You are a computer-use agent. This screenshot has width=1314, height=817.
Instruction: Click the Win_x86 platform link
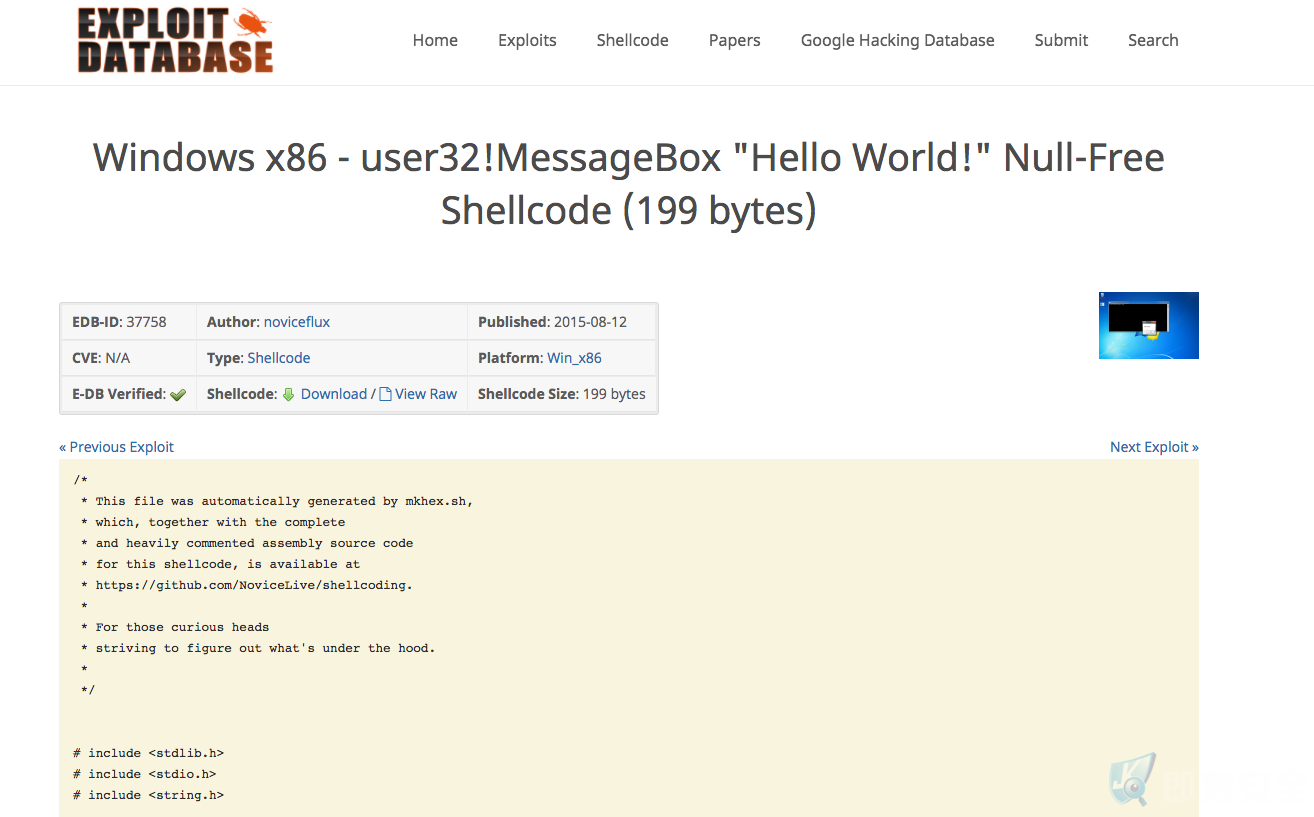tap(574, 358)
